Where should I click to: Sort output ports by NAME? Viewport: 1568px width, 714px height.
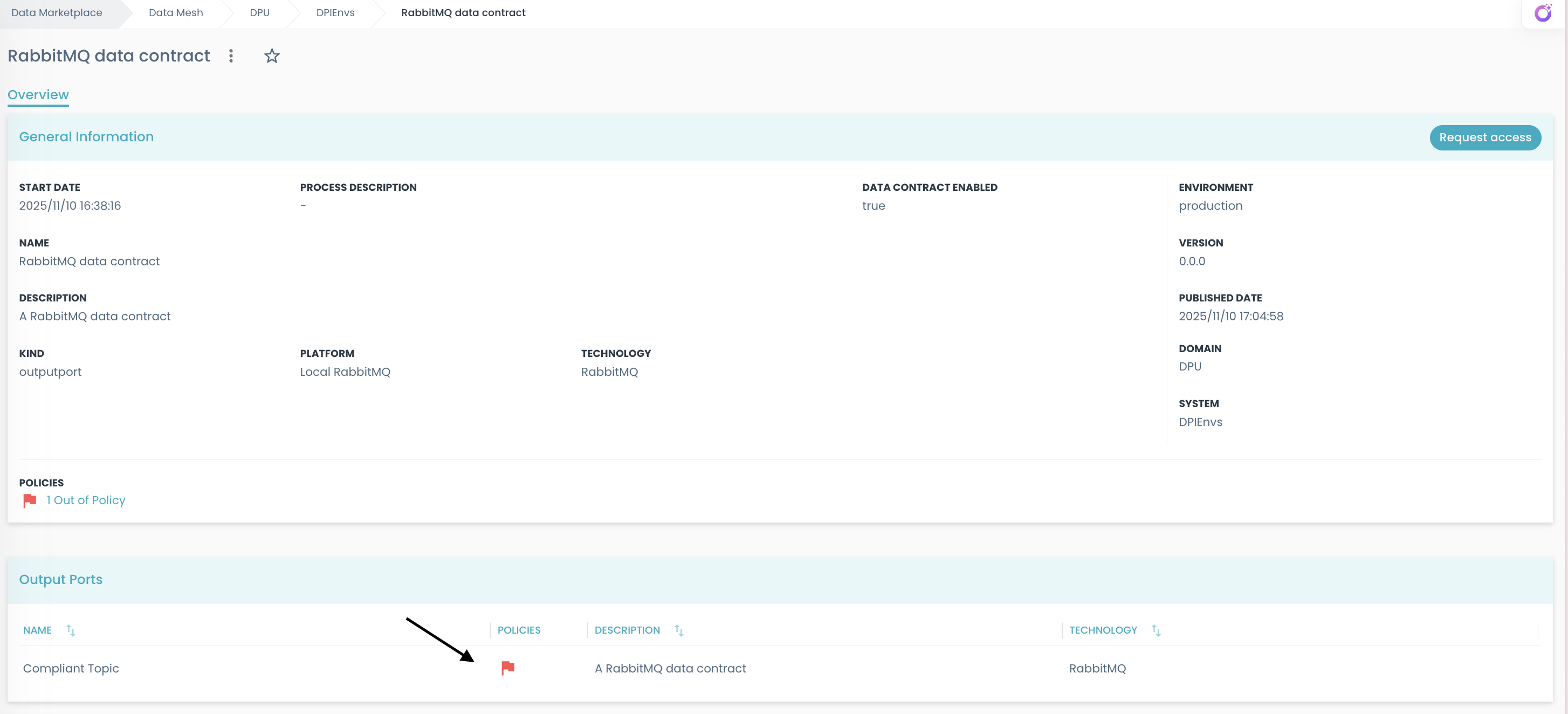pos(71,630)
